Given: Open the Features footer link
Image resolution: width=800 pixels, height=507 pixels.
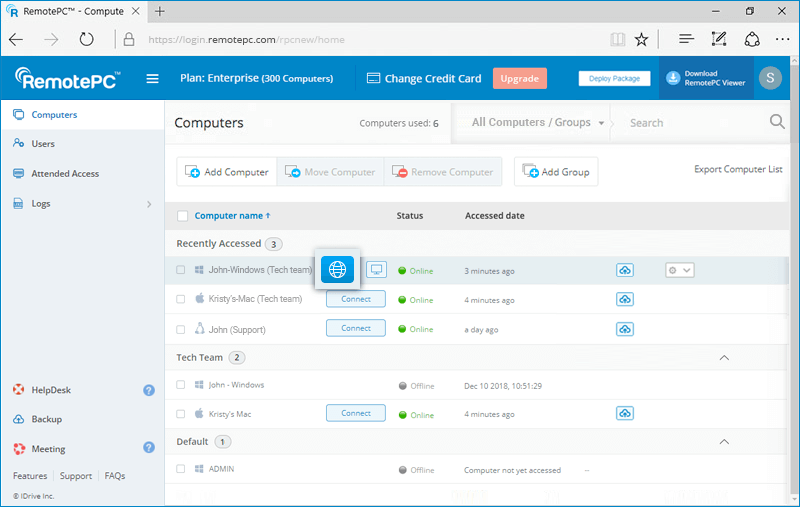Looking at the screenshot, I should pyautogui.click(x=30, y=476).
